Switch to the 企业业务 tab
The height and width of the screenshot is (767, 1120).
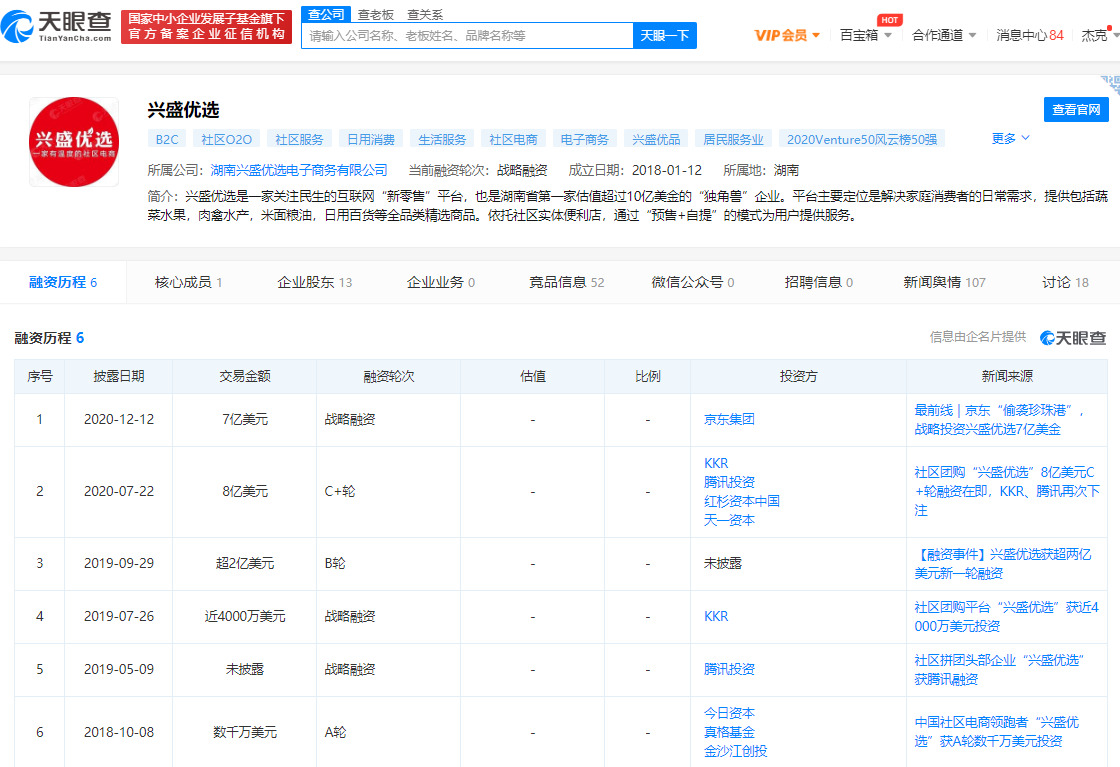[x=441, y=282]
